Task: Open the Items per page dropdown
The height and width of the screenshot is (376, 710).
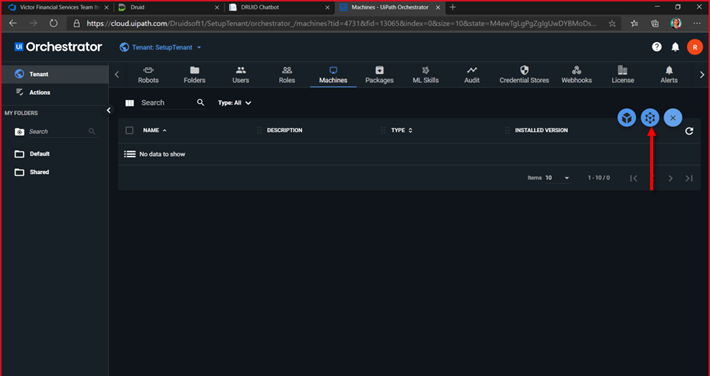Action: point(557,178)
